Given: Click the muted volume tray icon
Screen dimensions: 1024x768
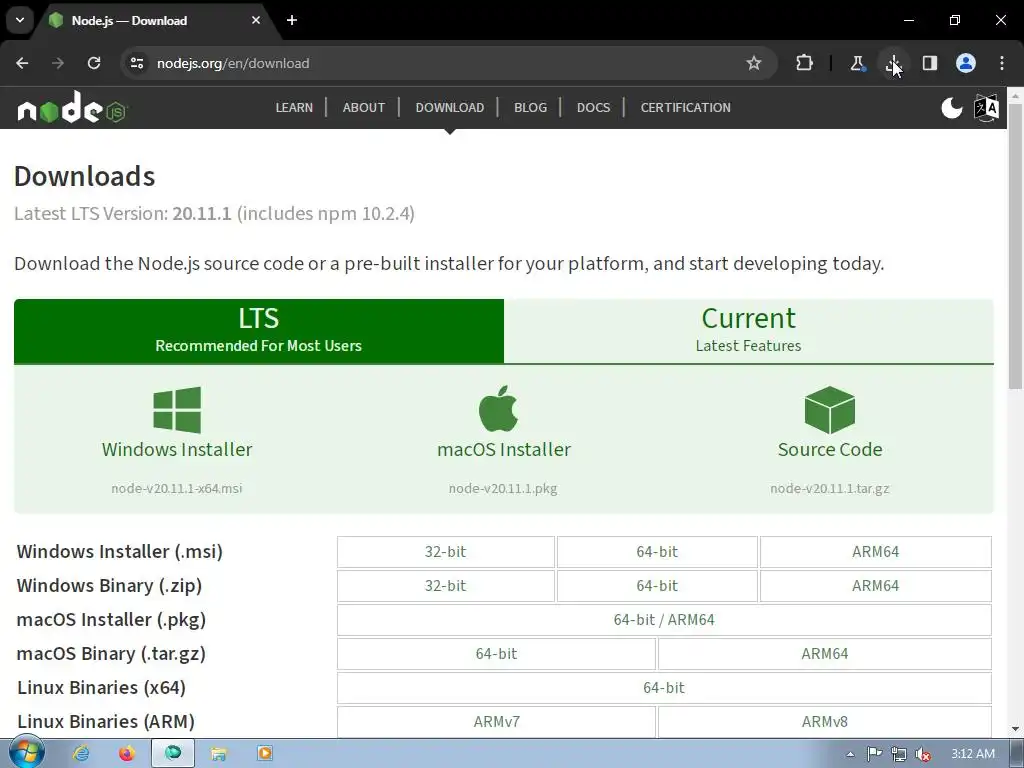Looking at the screenshot, I should (923, 754).
